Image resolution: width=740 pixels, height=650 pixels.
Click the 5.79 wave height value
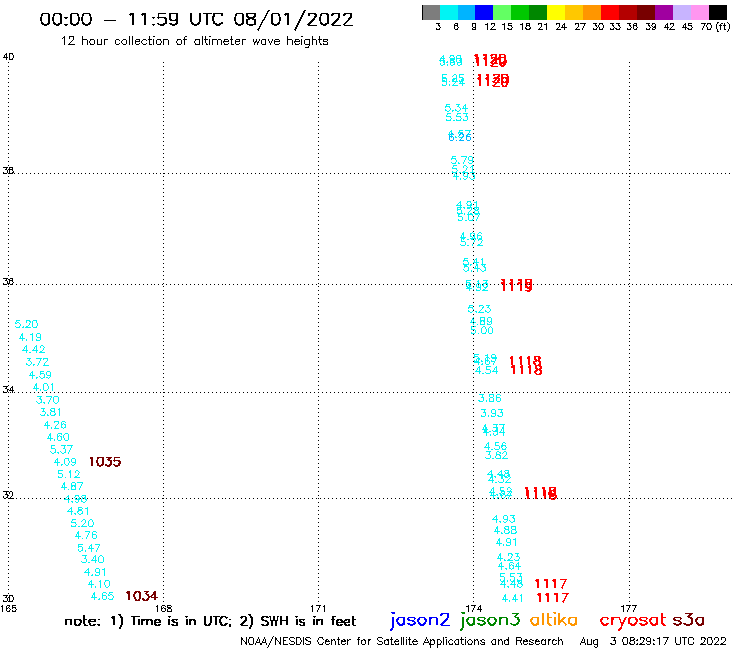click(x=462, y=160)
